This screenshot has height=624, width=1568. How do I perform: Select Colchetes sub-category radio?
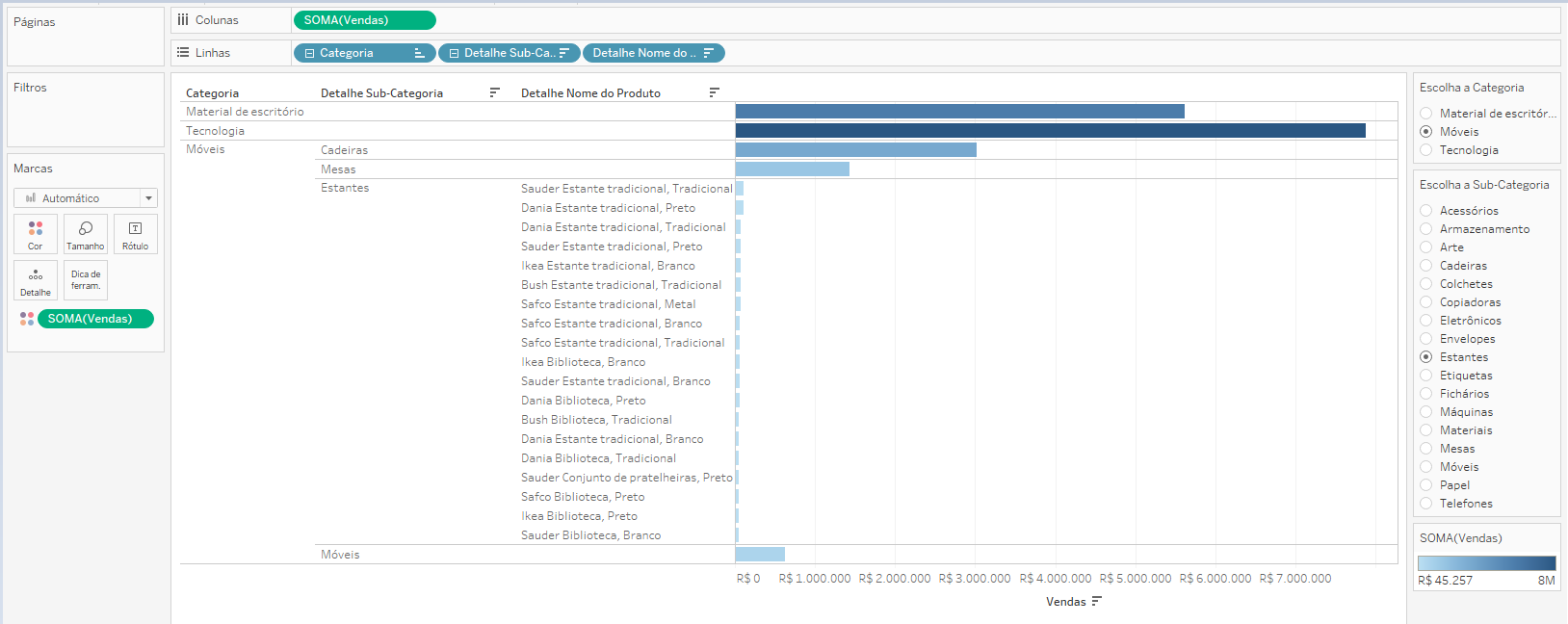(1426, 284)
